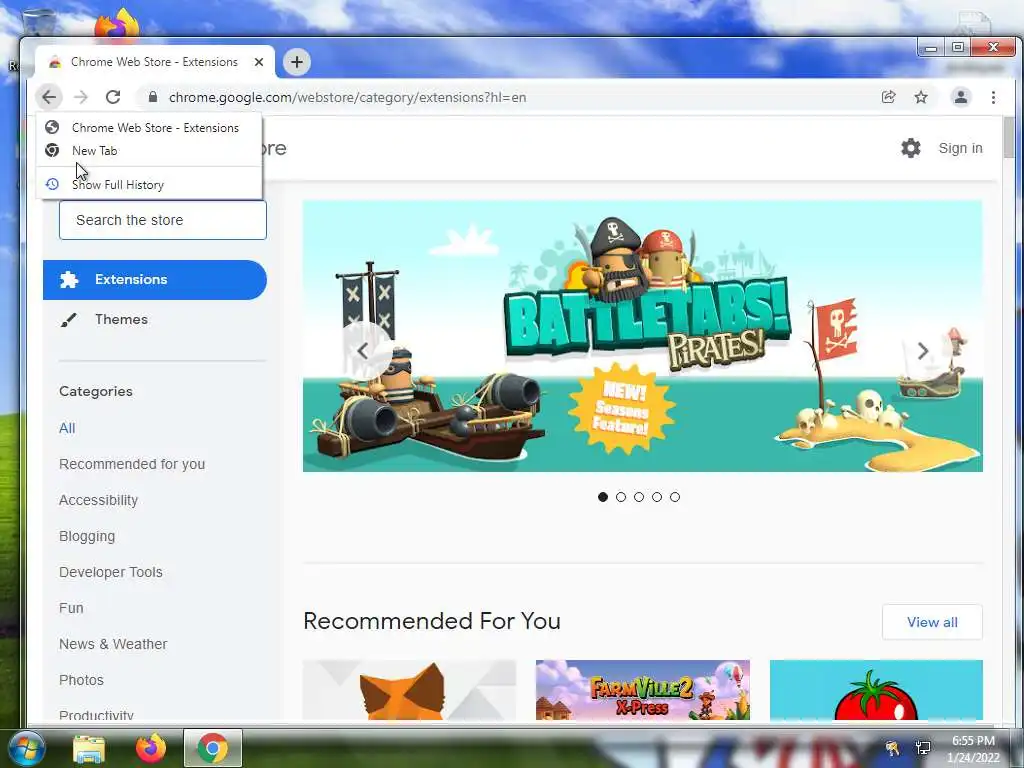Open the Blogging category
The image size is (1024, 768).
point(87,536)
